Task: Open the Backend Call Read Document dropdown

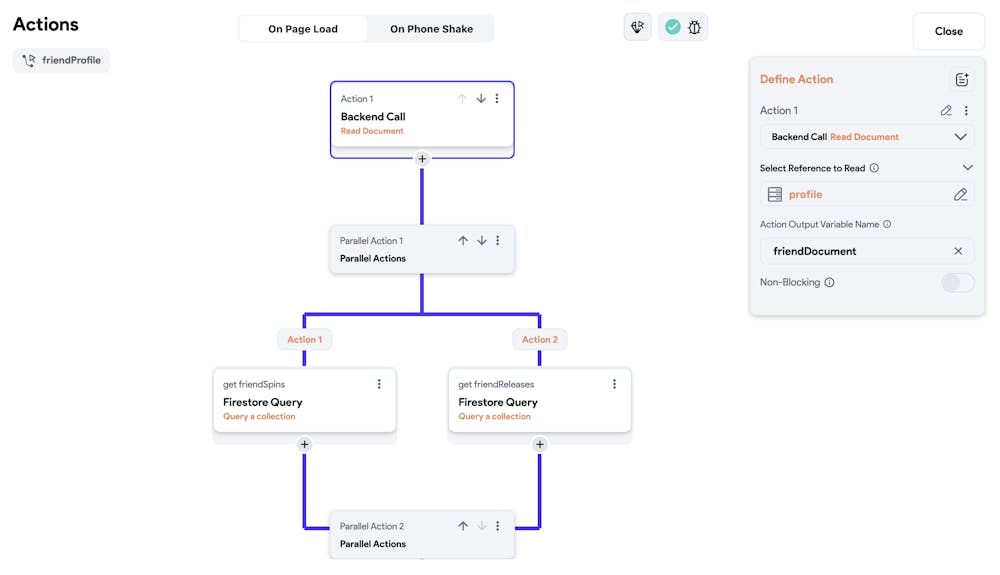Action: coord(866,137)
